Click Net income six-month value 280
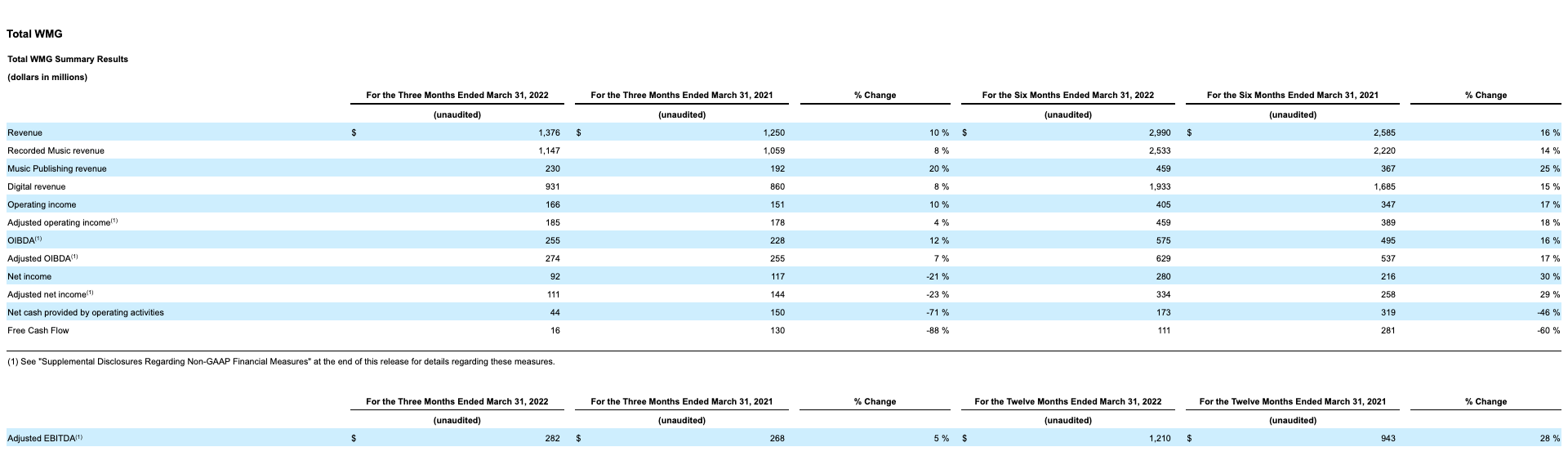Viewport: 1568px width, 456px height. coord(1163,276)
